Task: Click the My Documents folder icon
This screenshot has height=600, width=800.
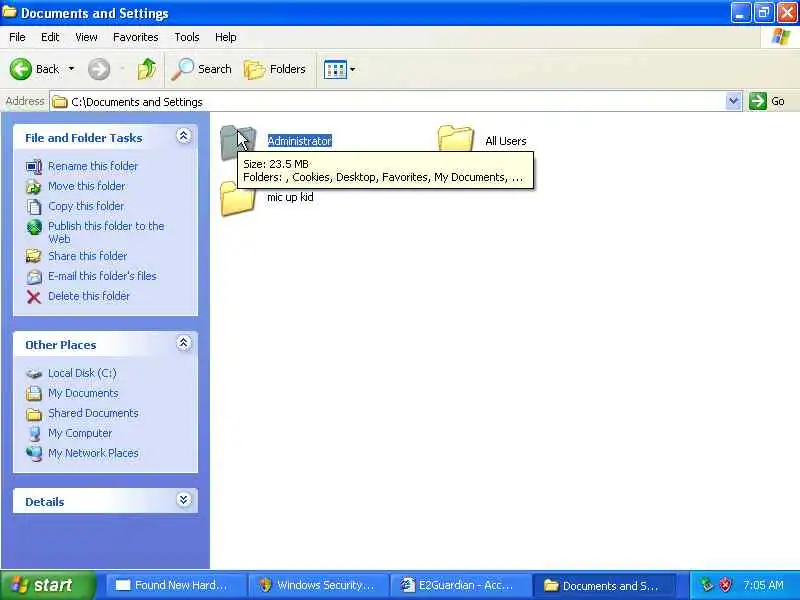Action: [x=34, y=393]
